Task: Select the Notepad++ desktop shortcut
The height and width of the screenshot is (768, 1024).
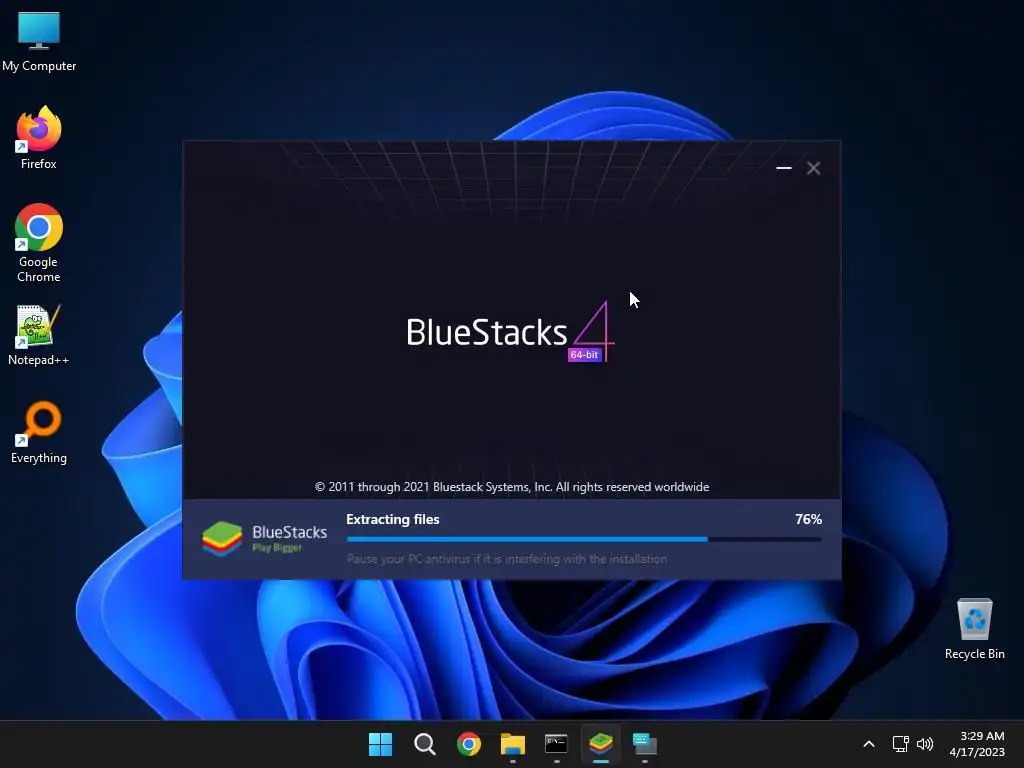Action: (39, 334)
